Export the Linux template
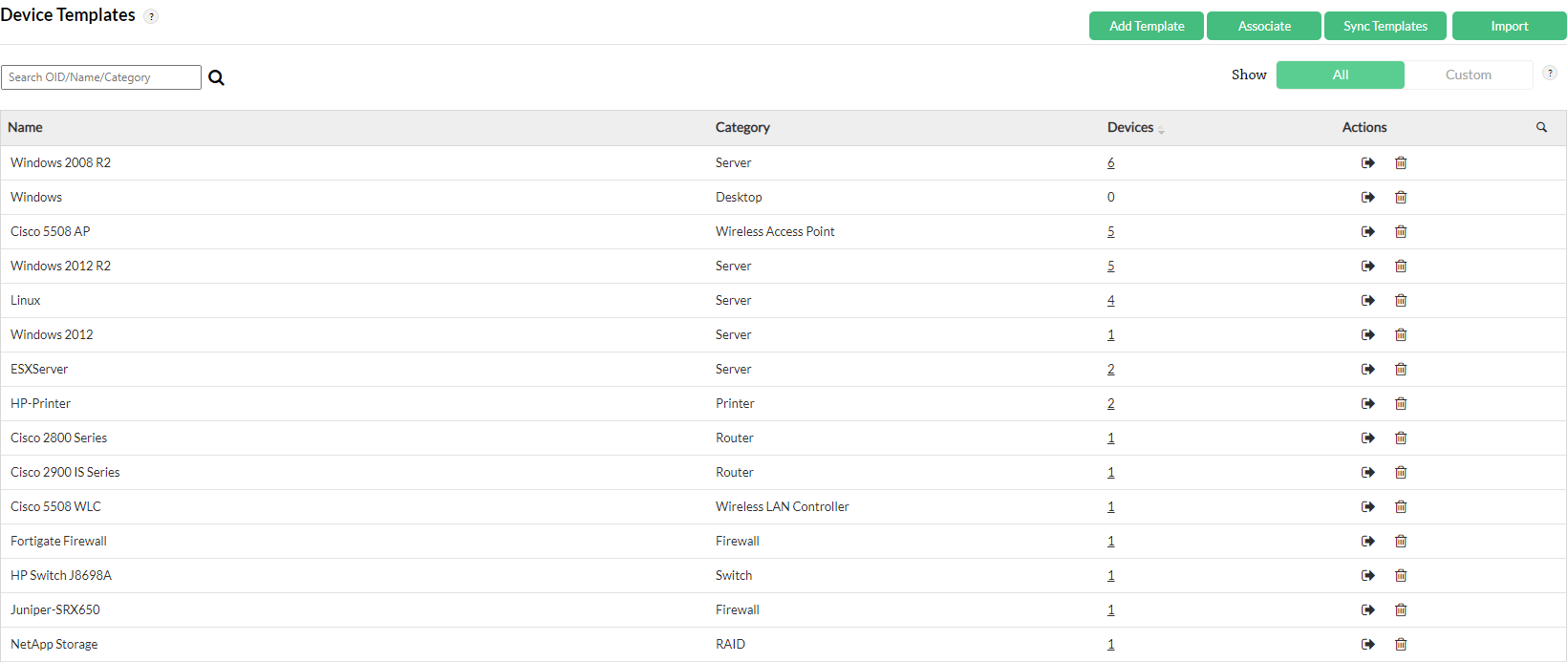 [1368, 300]
